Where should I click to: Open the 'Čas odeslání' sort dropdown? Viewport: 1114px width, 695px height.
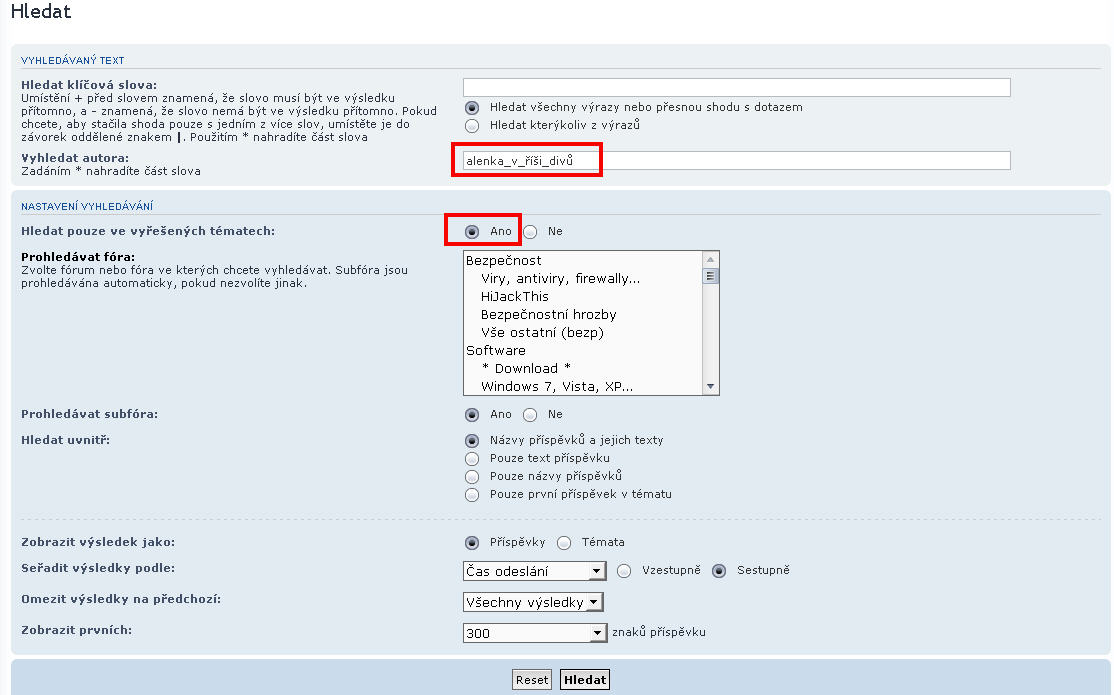pyautogui.click(x=535, y=571)
